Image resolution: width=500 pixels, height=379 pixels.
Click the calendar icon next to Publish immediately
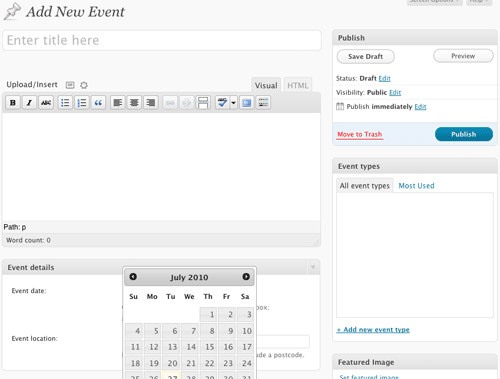tap(340, 106)
